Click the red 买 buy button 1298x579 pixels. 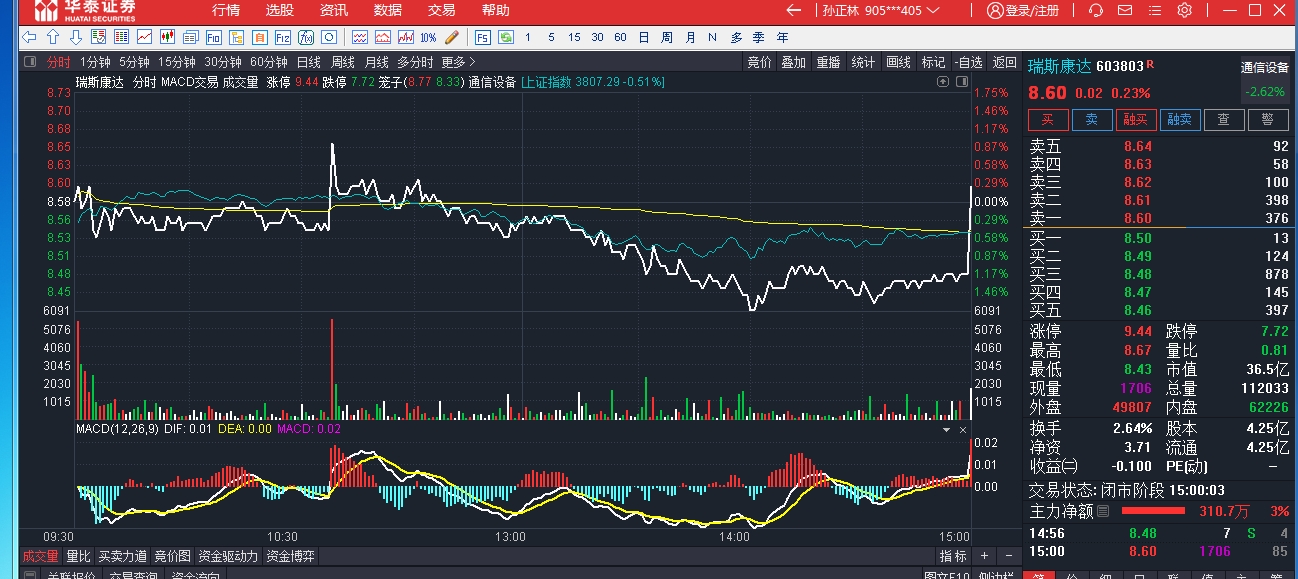pyautogui.click(x=1048, y=120)
